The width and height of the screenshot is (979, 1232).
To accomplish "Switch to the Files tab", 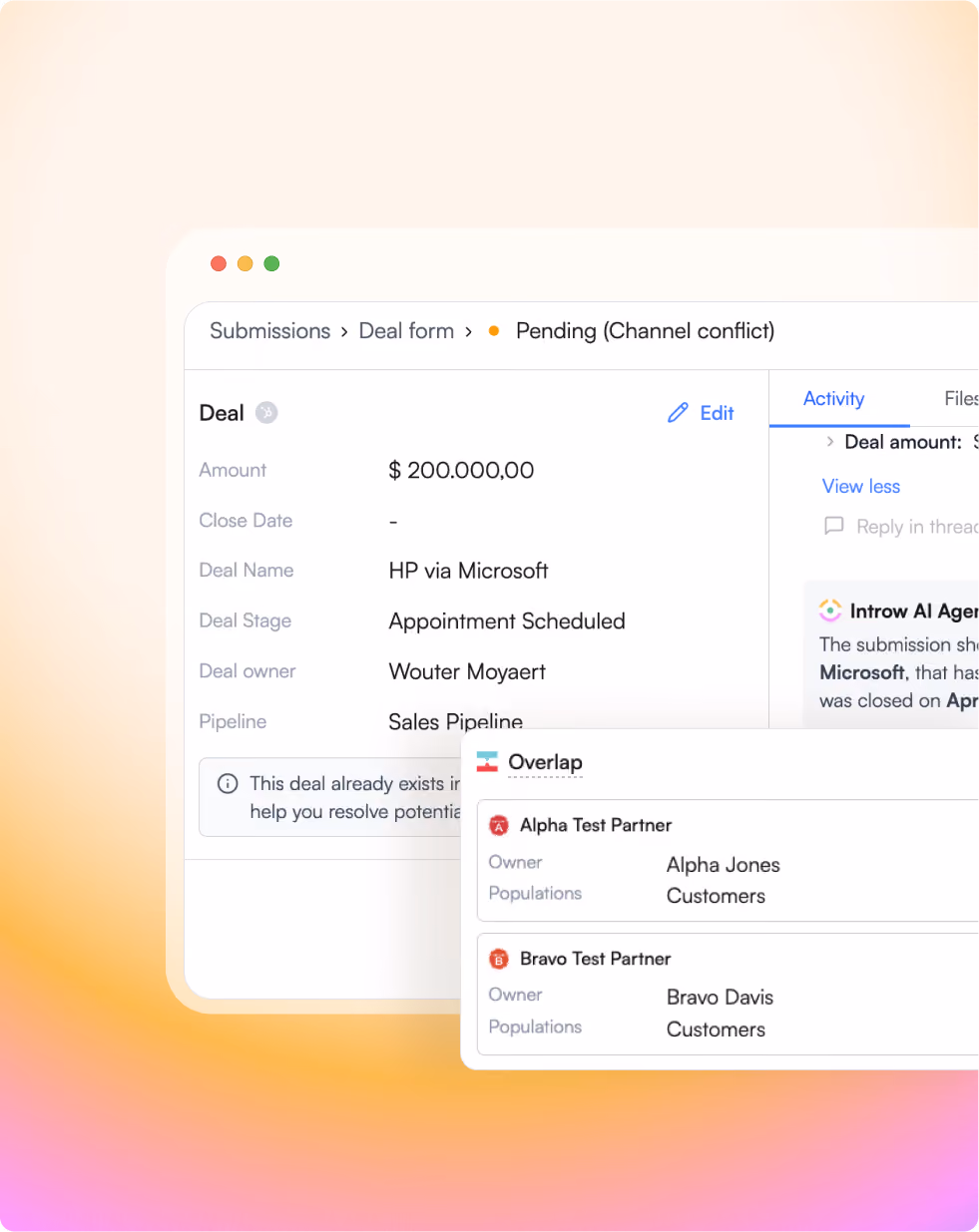I will [961, 398].
